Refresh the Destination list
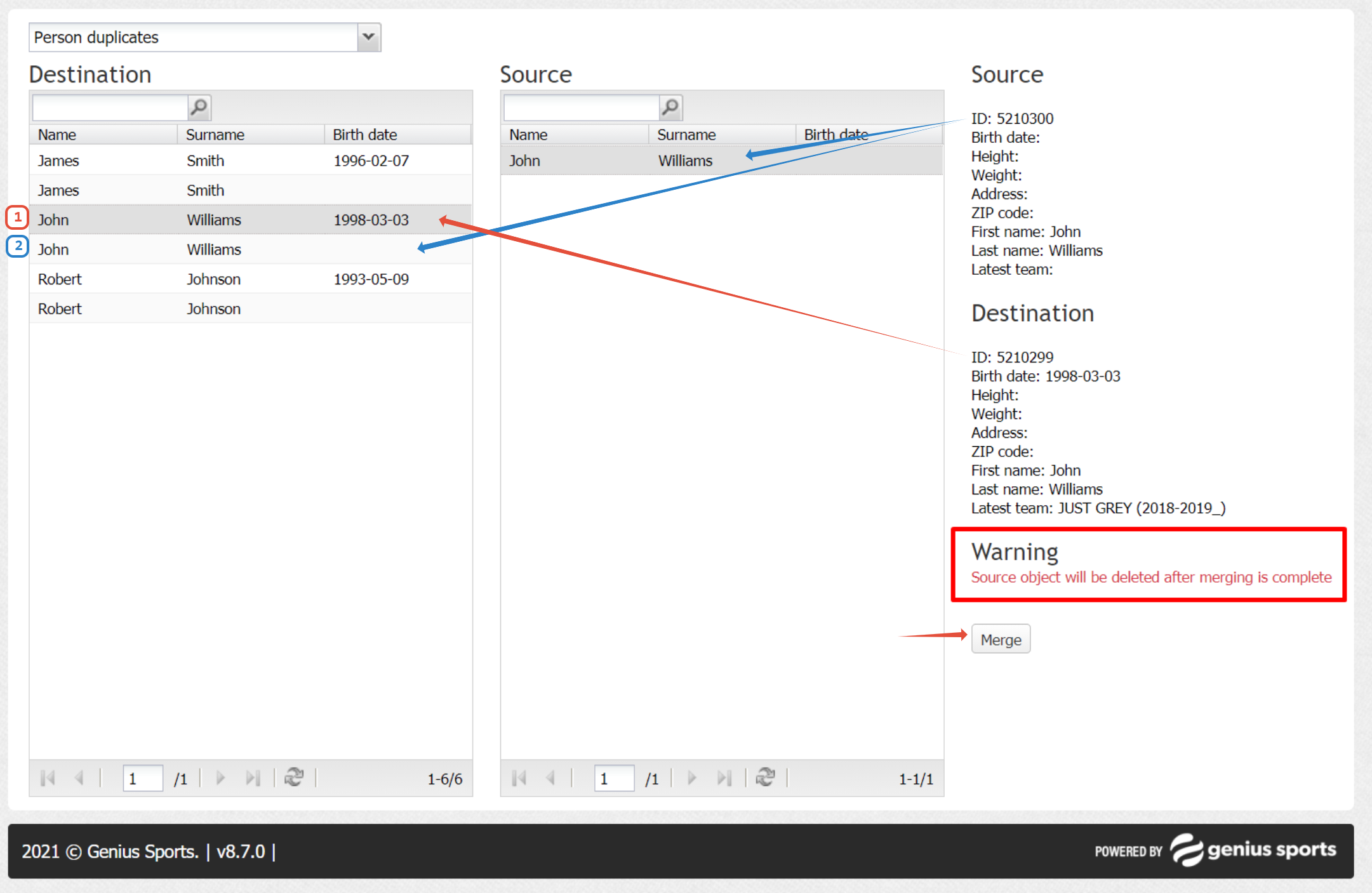The image size is (1372, 893). click(294, 777)
